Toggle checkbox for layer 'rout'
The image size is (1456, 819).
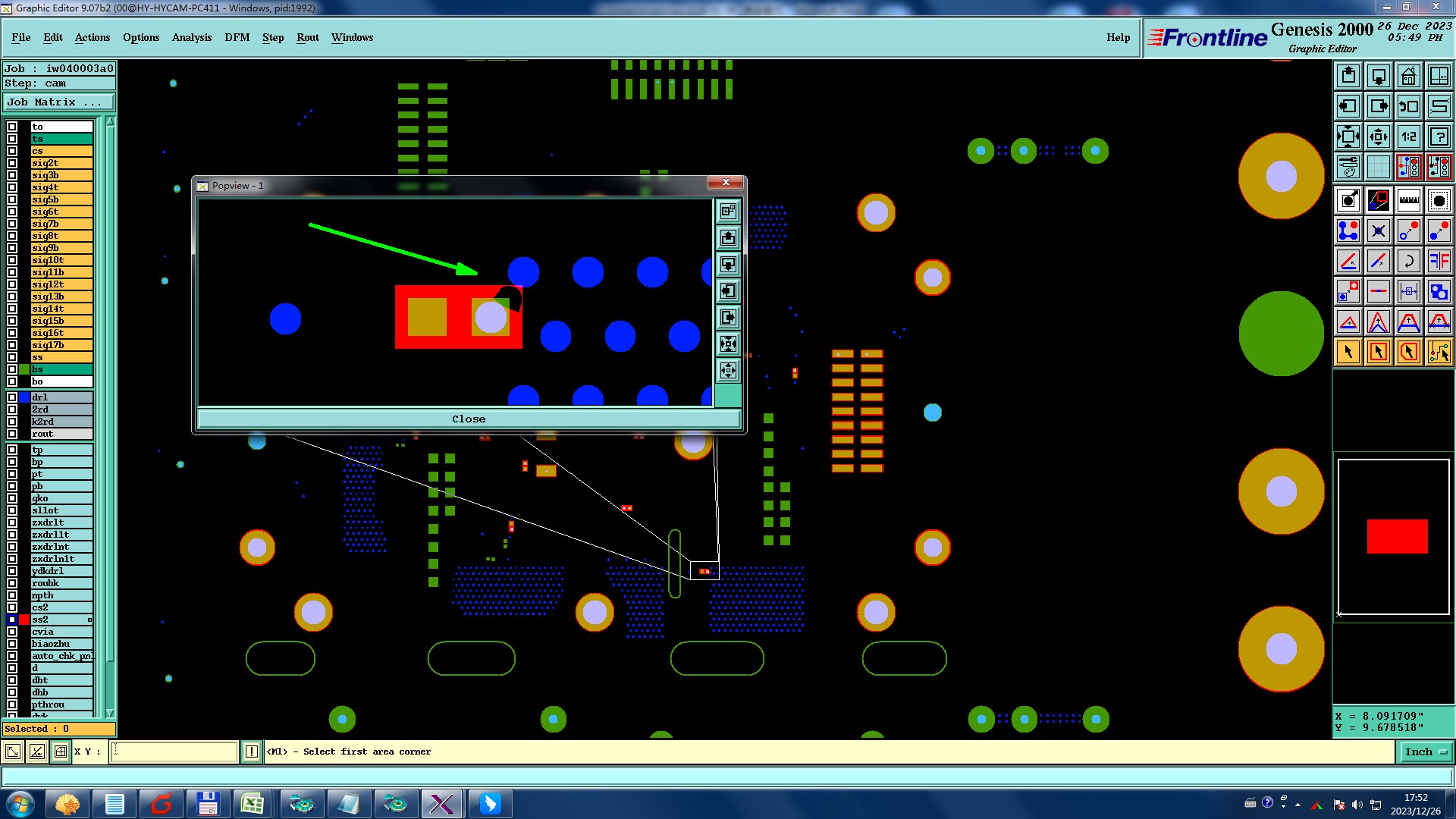pyautogui.click(x=12, y=434)
